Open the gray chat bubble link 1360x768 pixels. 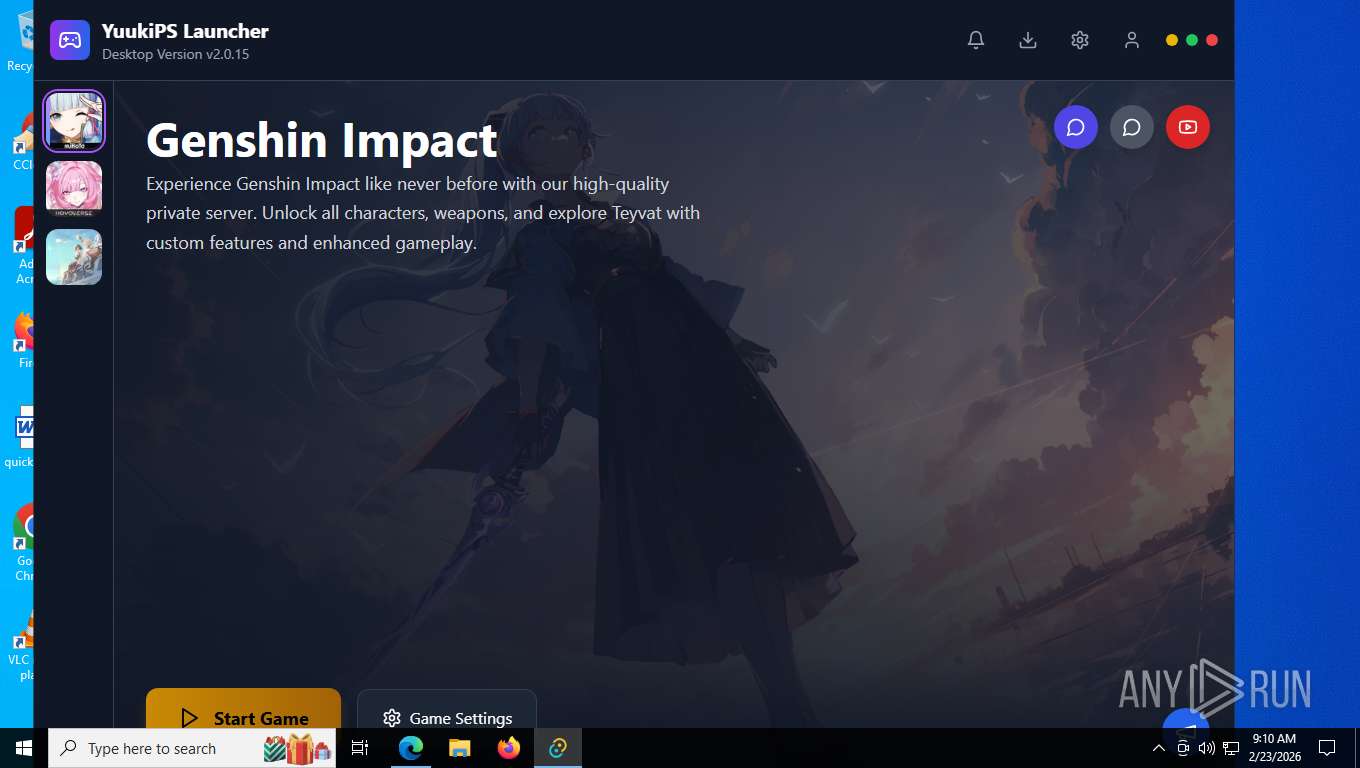point(1132,127)
